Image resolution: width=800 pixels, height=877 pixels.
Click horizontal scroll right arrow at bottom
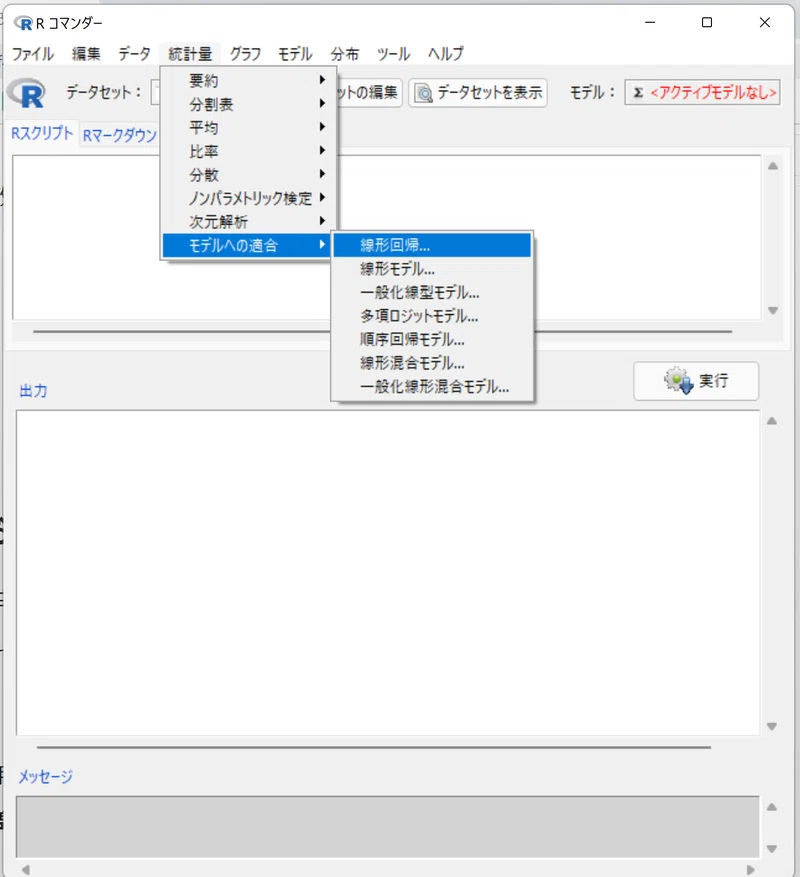751,870
